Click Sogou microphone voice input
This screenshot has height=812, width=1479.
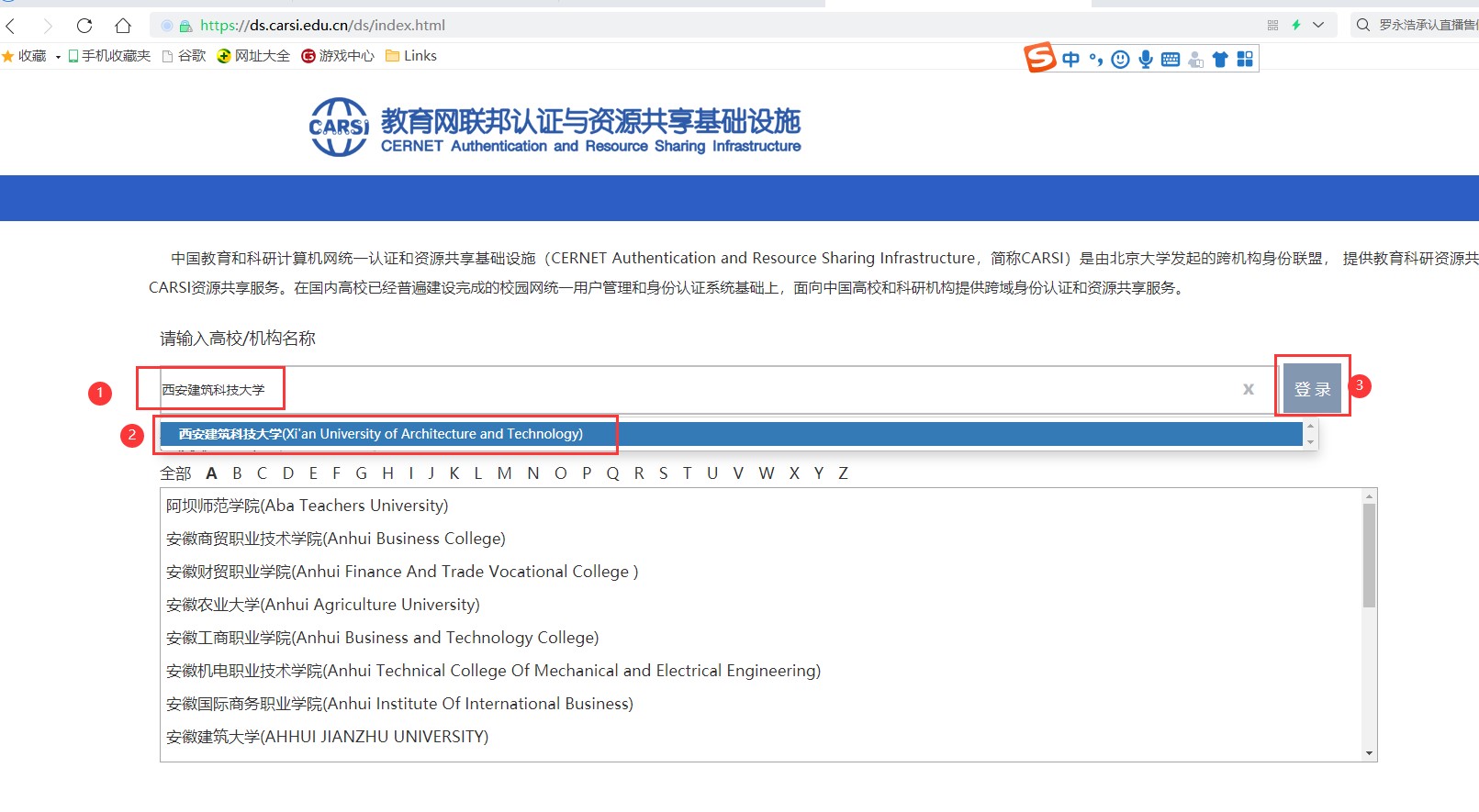coord(1146,60)
